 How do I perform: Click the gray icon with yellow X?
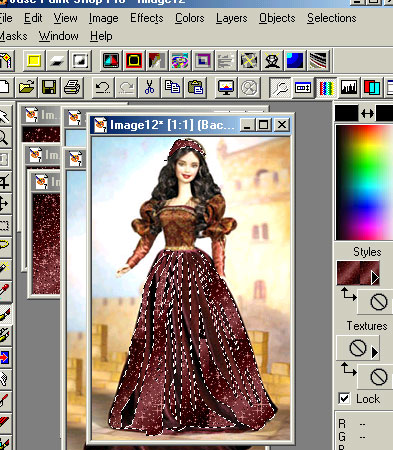249,61
